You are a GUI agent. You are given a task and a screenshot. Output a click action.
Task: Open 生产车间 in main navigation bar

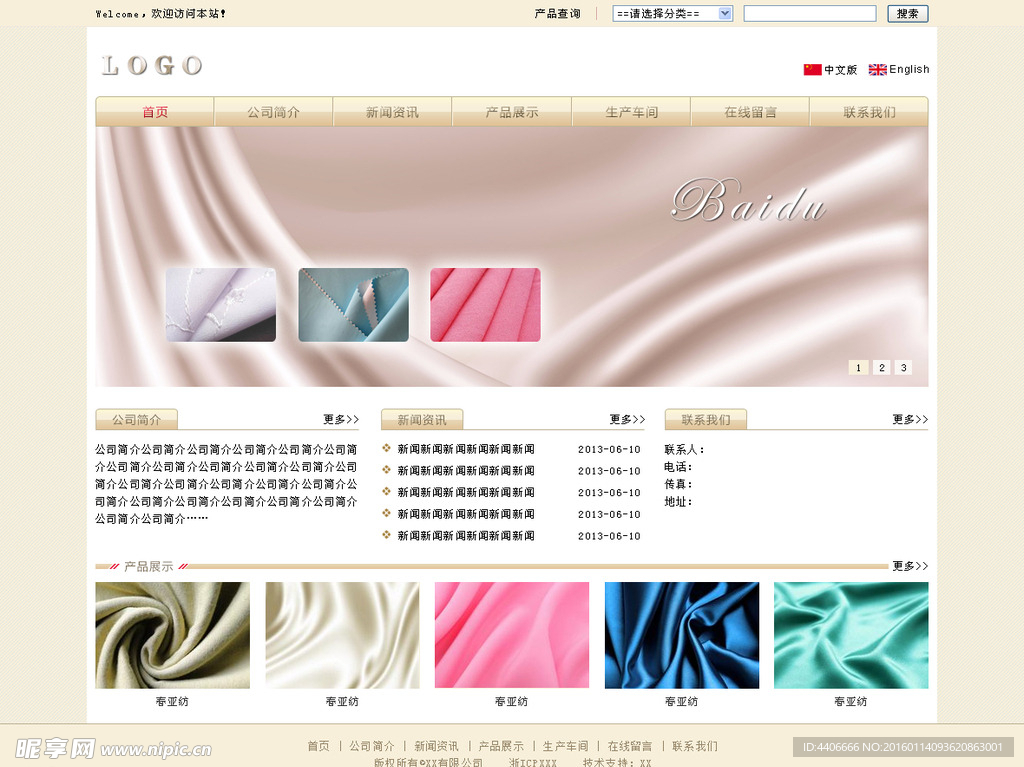(x=632, y=112)
